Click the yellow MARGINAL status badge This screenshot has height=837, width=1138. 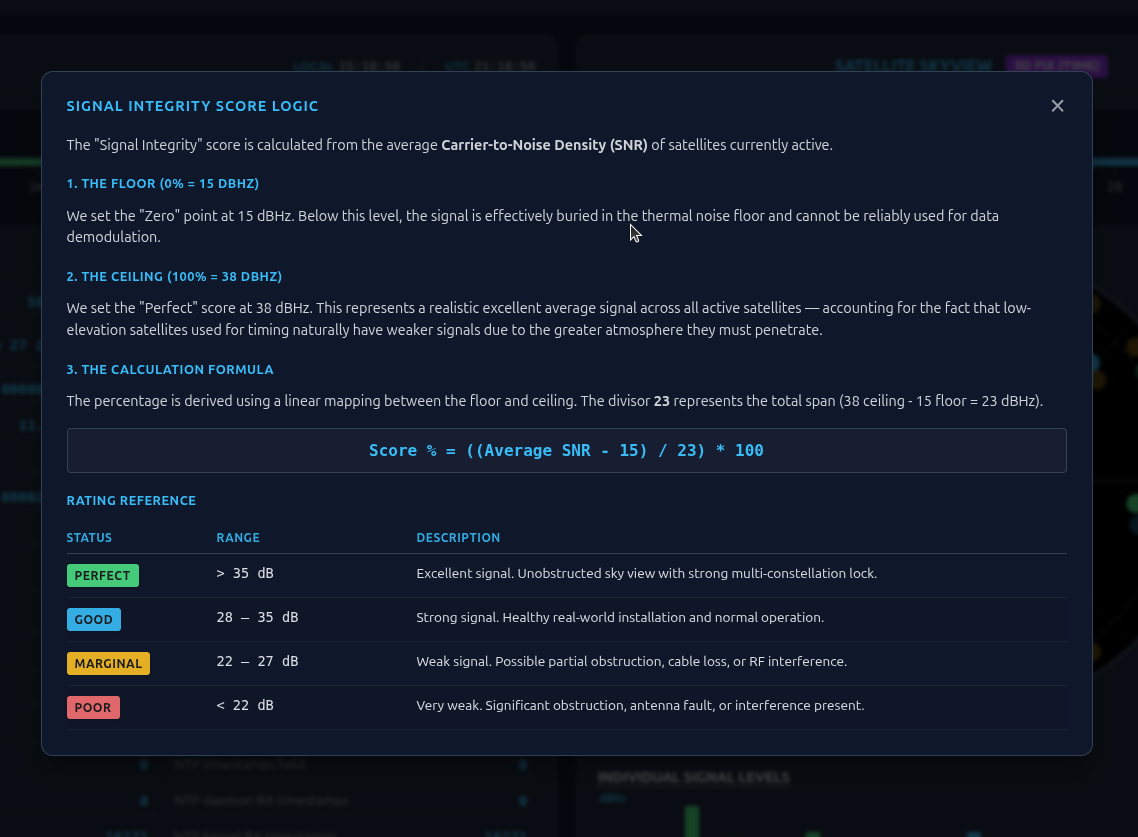(108, 663)
